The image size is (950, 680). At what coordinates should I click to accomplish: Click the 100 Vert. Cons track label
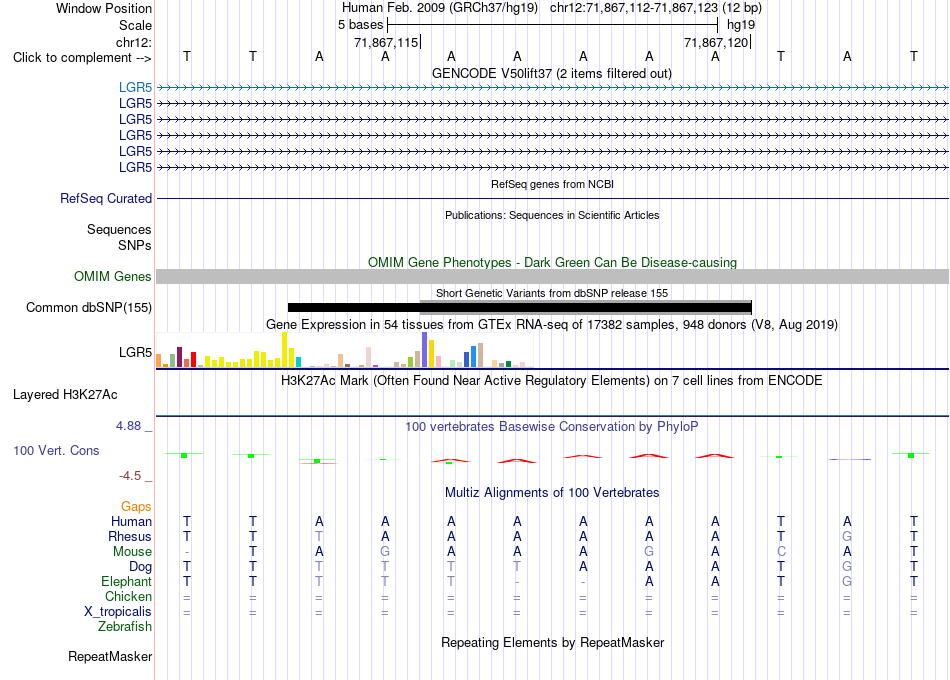point(56,450)
